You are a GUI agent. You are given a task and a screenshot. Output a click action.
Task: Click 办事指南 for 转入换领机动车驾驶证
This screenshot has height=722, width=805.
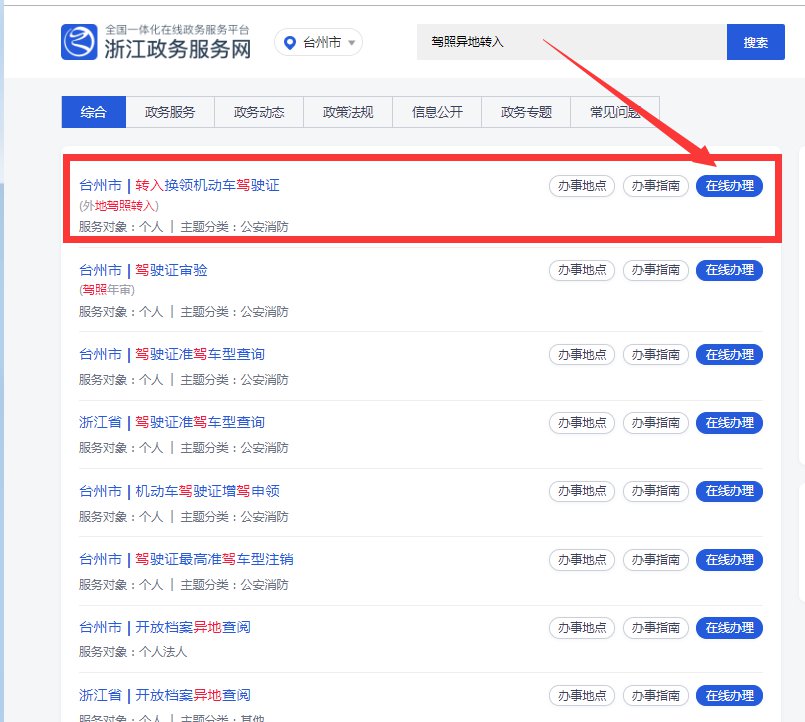pyautogui.click(x=655, y=186)
